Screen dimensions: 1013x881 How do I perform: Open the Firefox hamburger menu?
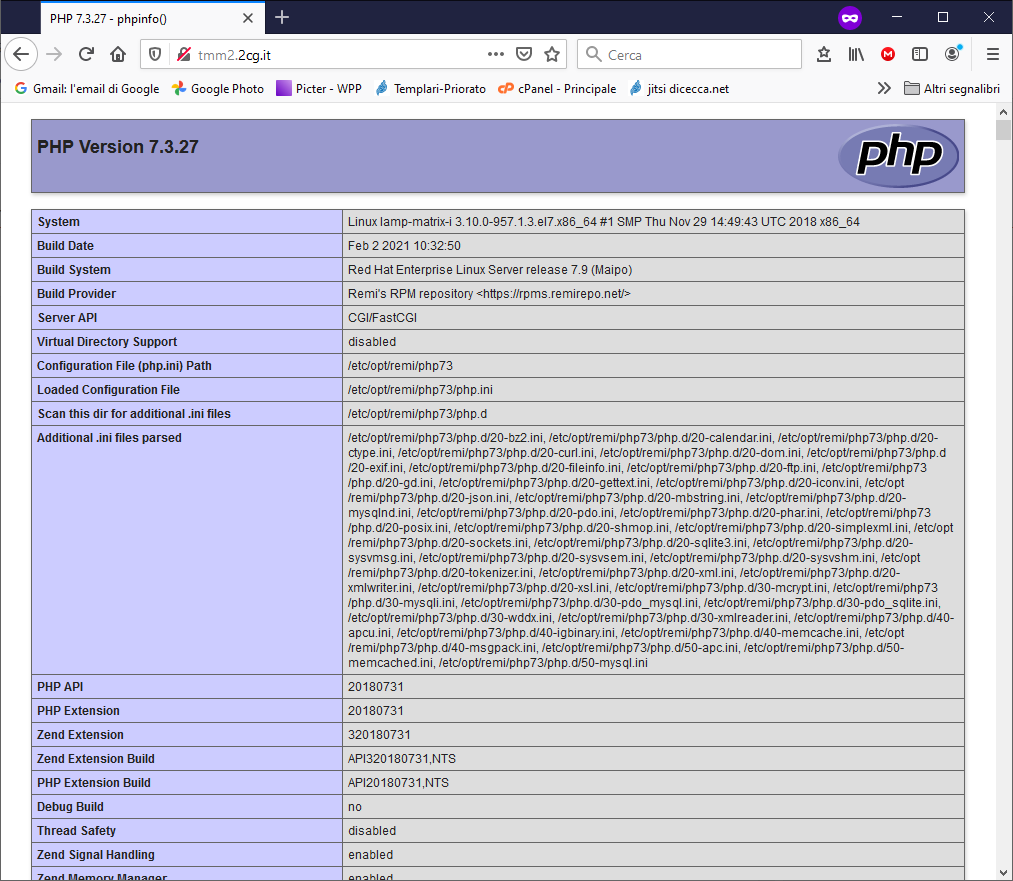click(993, 54)
